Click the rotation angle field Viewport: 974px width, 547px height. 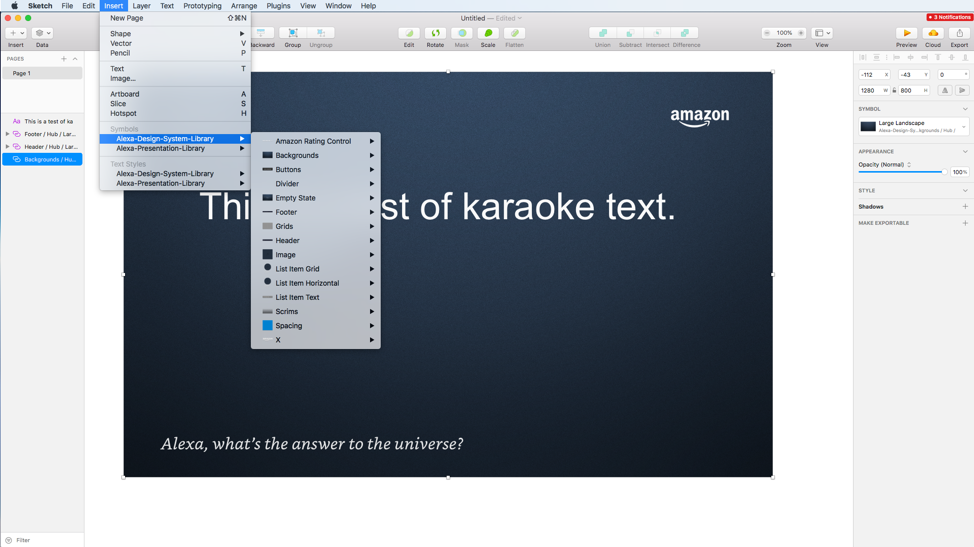pyautogui.click(x=954, y=75)
